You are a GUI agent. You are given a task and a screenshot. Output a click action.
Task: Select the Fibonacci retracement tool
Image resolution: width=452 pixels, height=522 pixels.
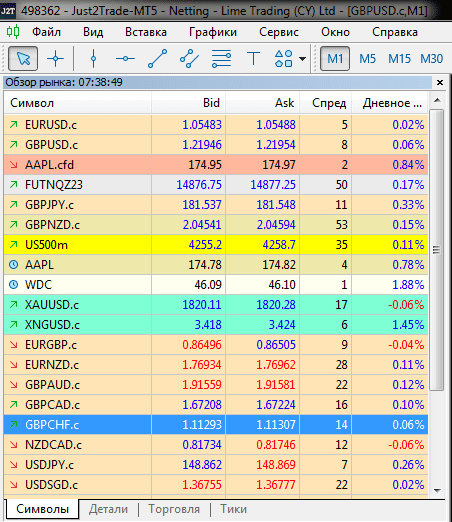[x=221, y=59]
